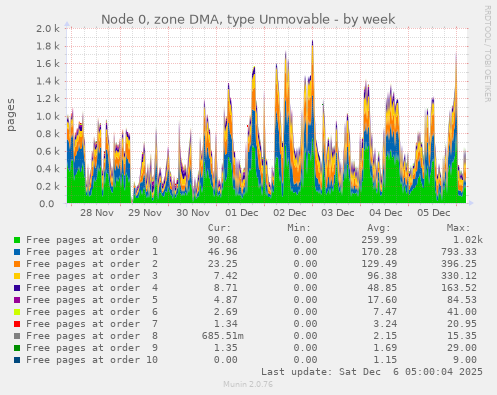Click the 'Munin 2.0.76' version text

tap(248, 384)
